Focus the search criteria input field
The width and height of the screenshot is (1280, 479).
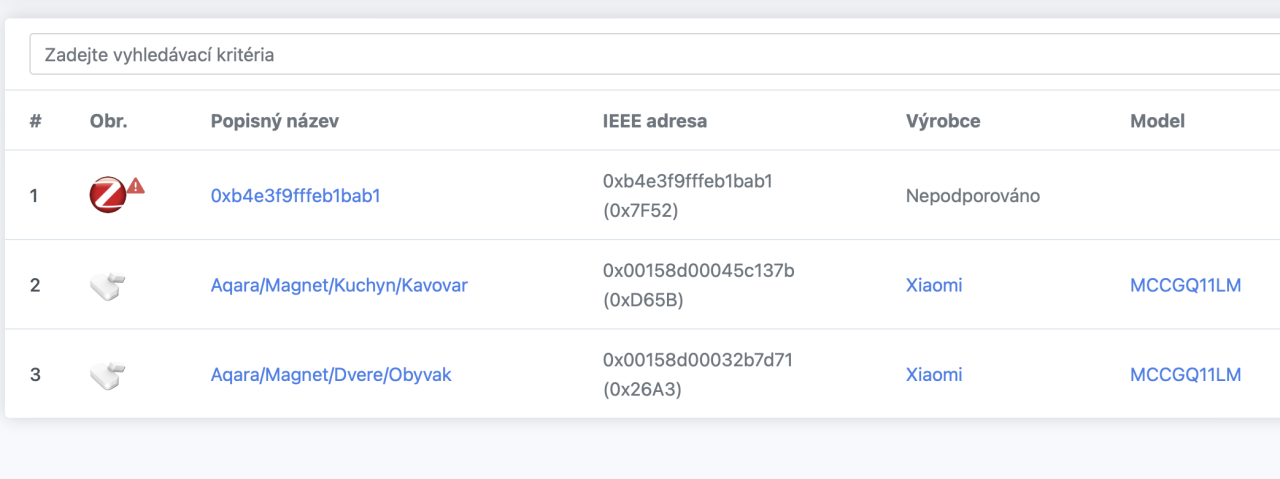655,55
